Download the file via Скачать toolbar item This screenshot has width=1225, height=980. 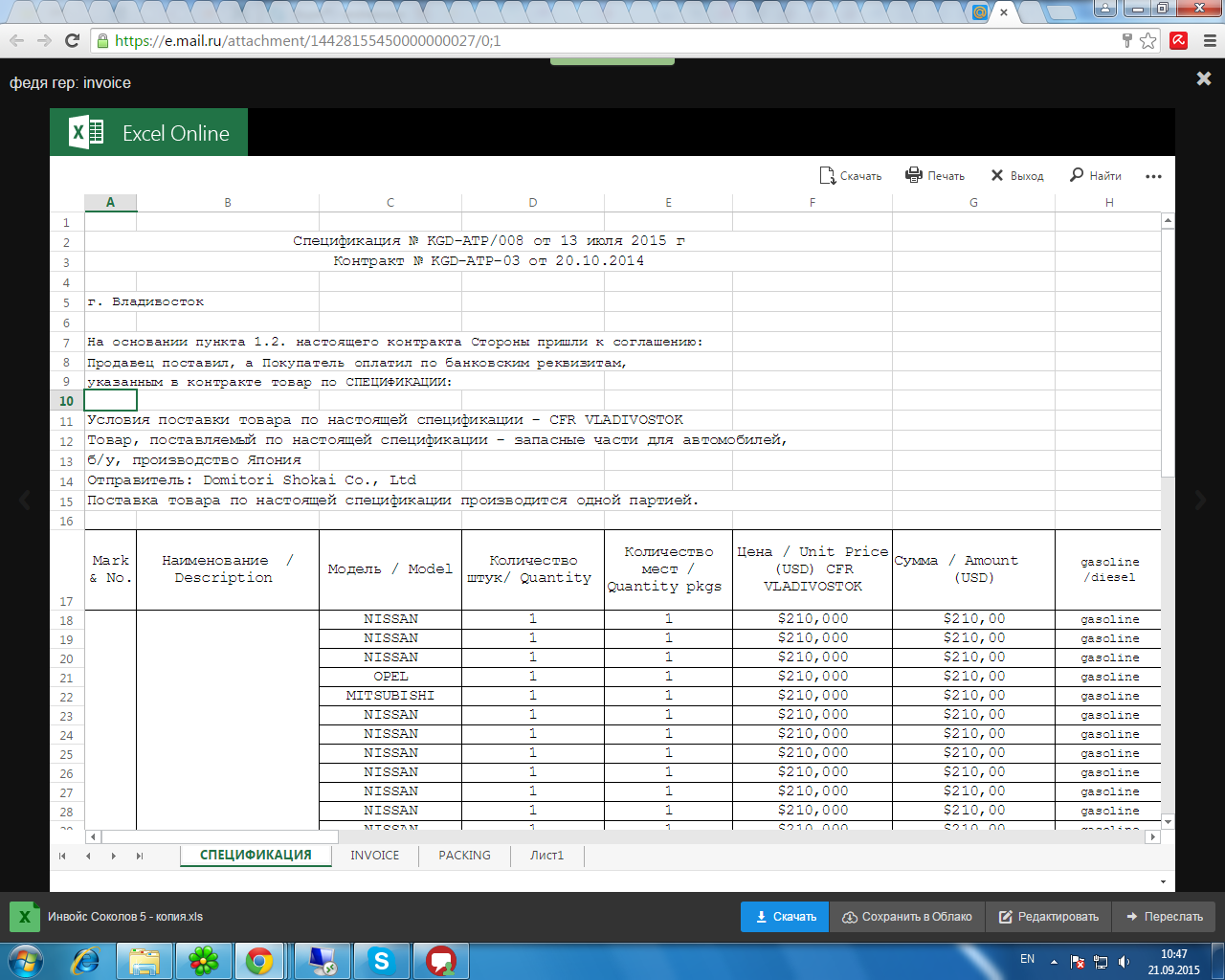point(850,176)
